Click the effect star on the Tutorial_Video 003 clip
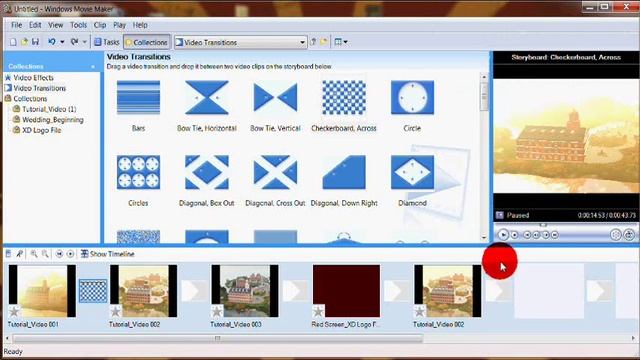Image resolution: width=640 pixels, height=360 pixels. tap(217, 312)
